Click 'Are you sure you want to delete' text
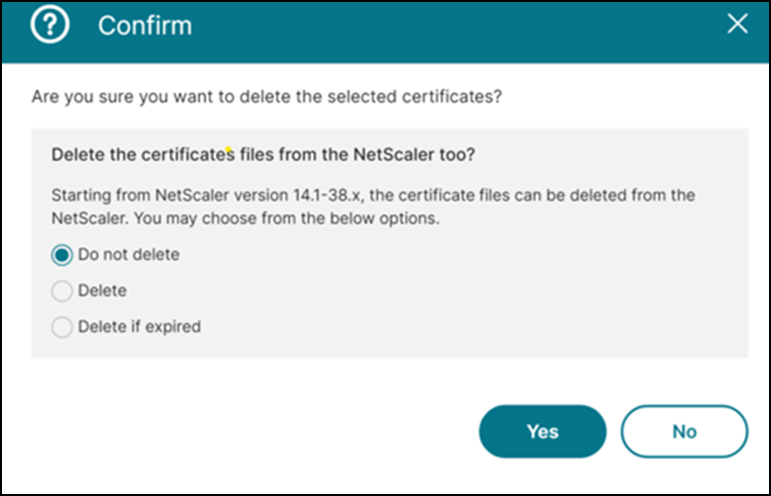The height and width of the screenshot is (496, 771). (163, 96)
